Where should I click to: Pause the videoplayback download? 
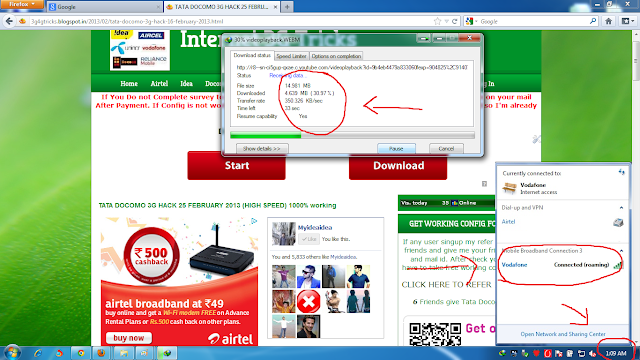click(x=396, y=149)
